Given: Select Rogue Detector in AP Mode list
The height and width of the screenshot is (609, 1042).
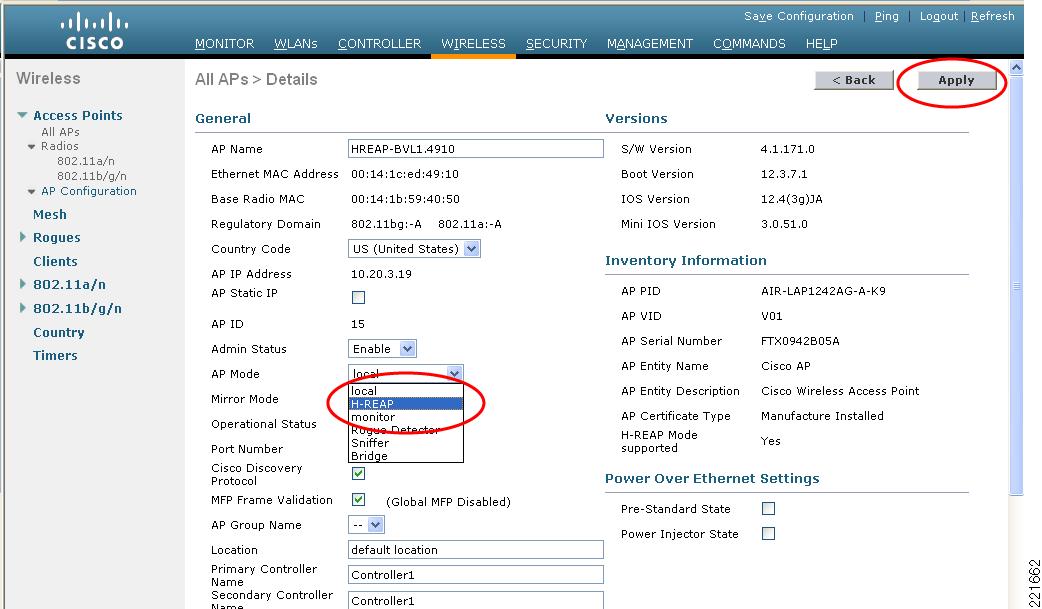Looking at the screenshot, I should (x=405, y=429).
